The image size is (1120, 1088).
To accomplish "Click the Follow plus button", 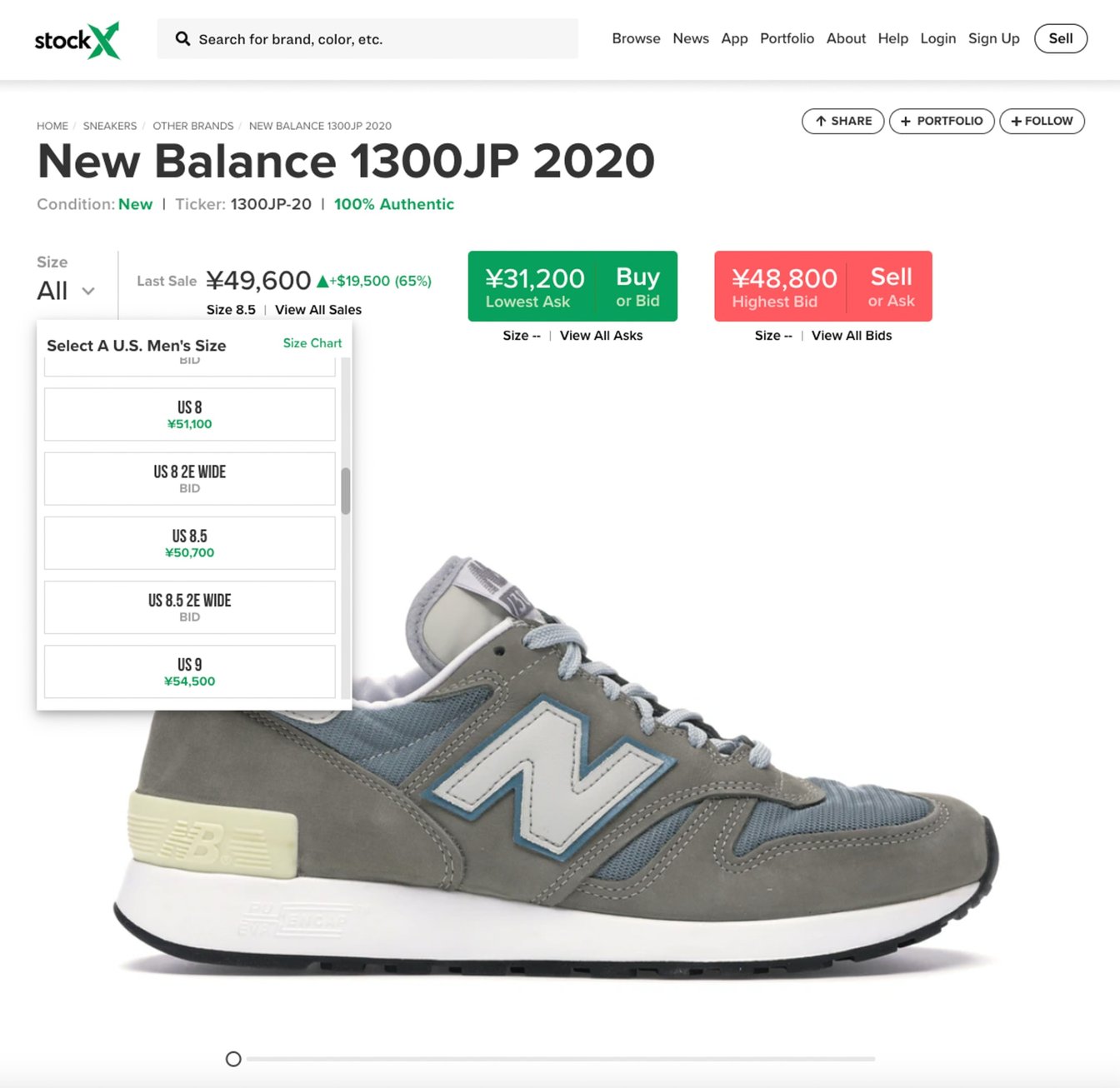I will tap(1042, 121).
